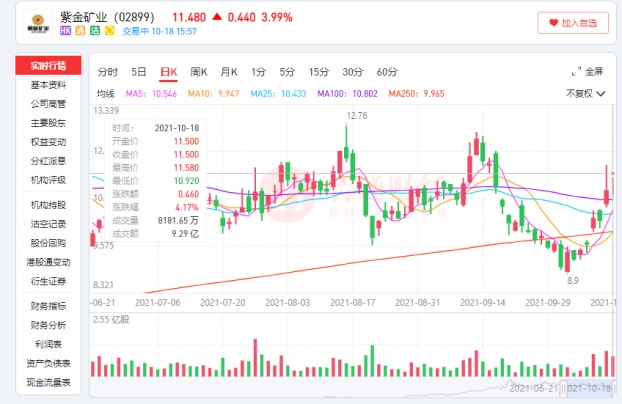Image resolution: width=622 pixels, height=404 pixels.
Task: Select the 分时 intraday chart tab
Action: [x=108, y=72]
